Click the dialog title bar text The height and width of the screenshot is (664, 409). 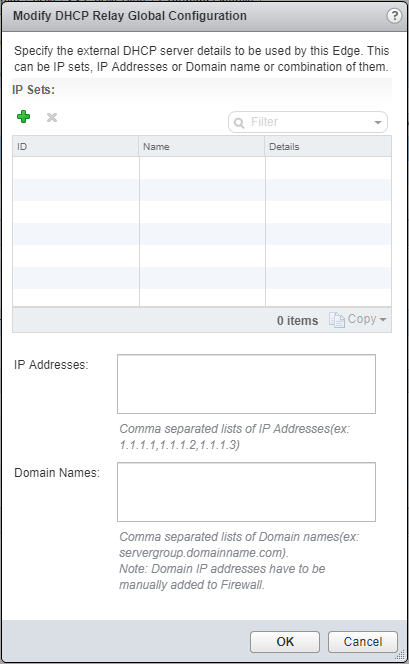coord(130,16)
